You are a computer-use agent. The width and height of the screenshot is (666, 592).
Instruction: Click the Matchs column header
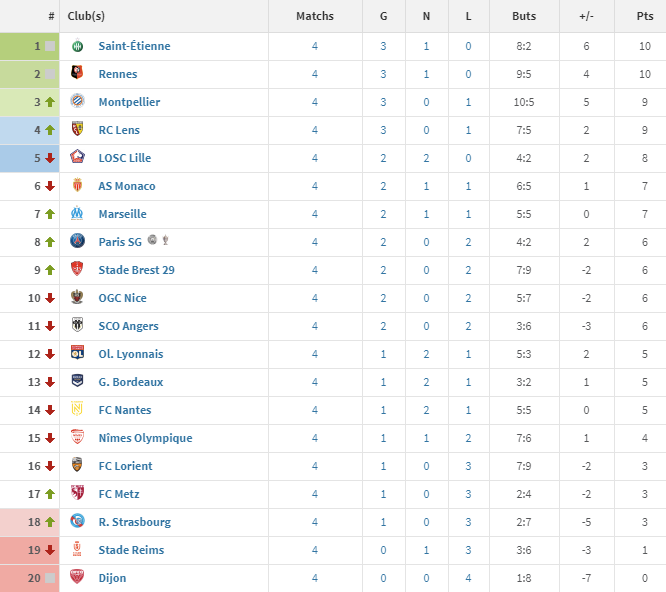(315, 16)
